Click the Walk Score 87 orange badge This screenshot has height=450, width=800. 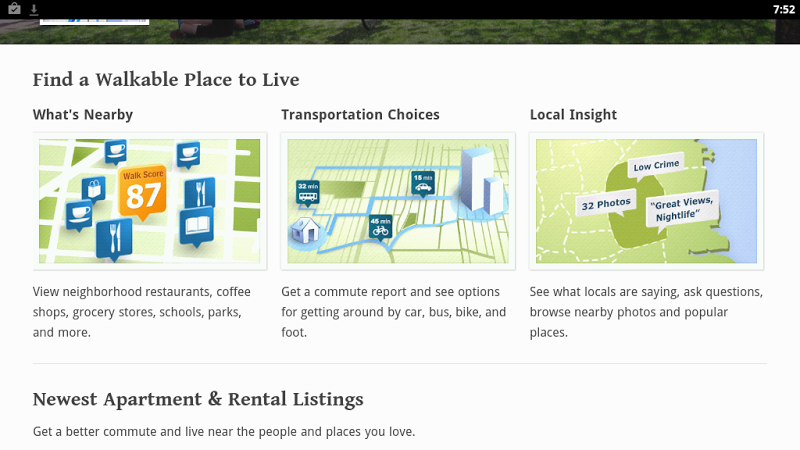pos(143,193)
